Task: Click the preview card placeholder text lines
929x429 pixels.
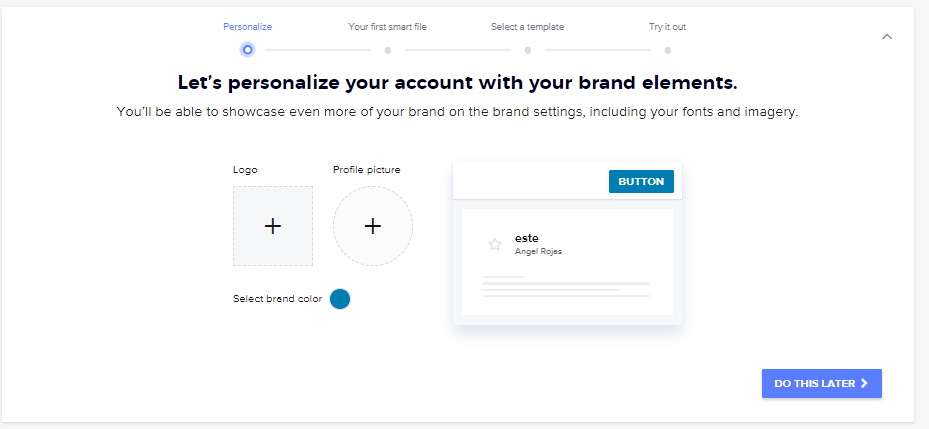Action: pos(566,287)
